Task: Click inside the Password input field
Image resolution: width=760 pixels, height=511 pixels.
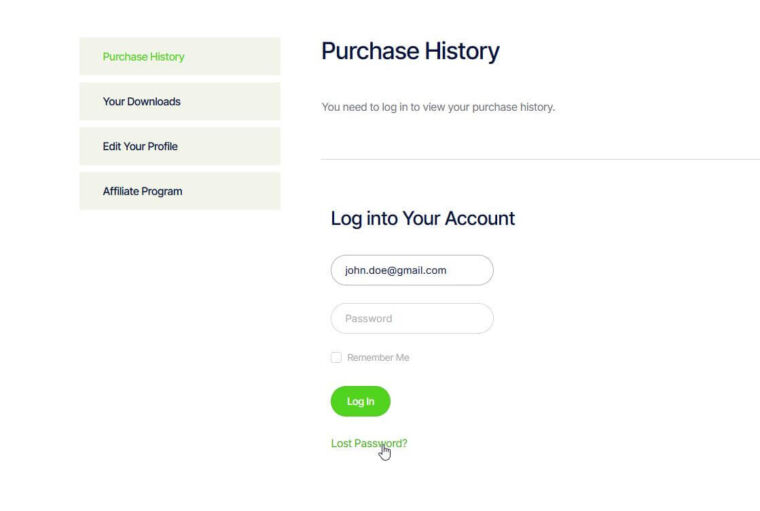Action: pyautogui.click(x=412, y=319)
